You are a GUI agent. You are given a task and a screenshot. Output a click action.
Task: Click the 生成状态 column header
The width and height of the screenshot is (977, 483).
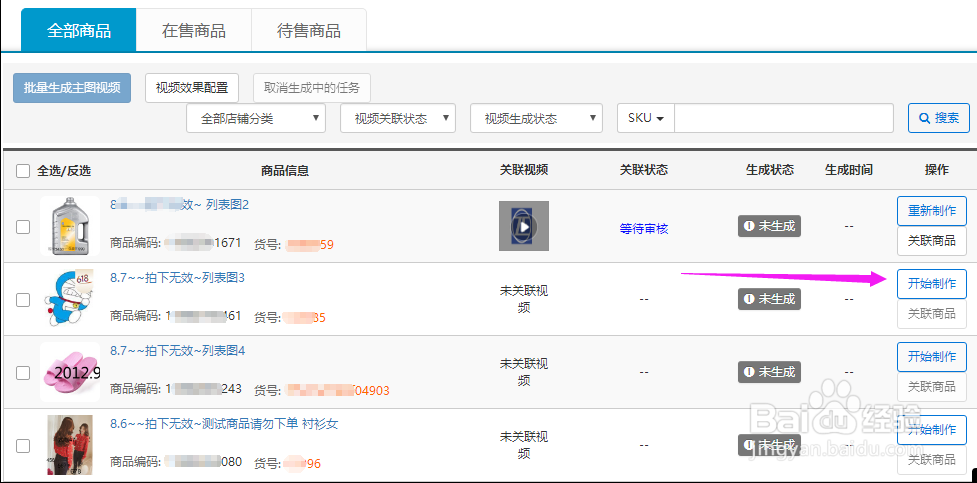(x=770, y=170)
